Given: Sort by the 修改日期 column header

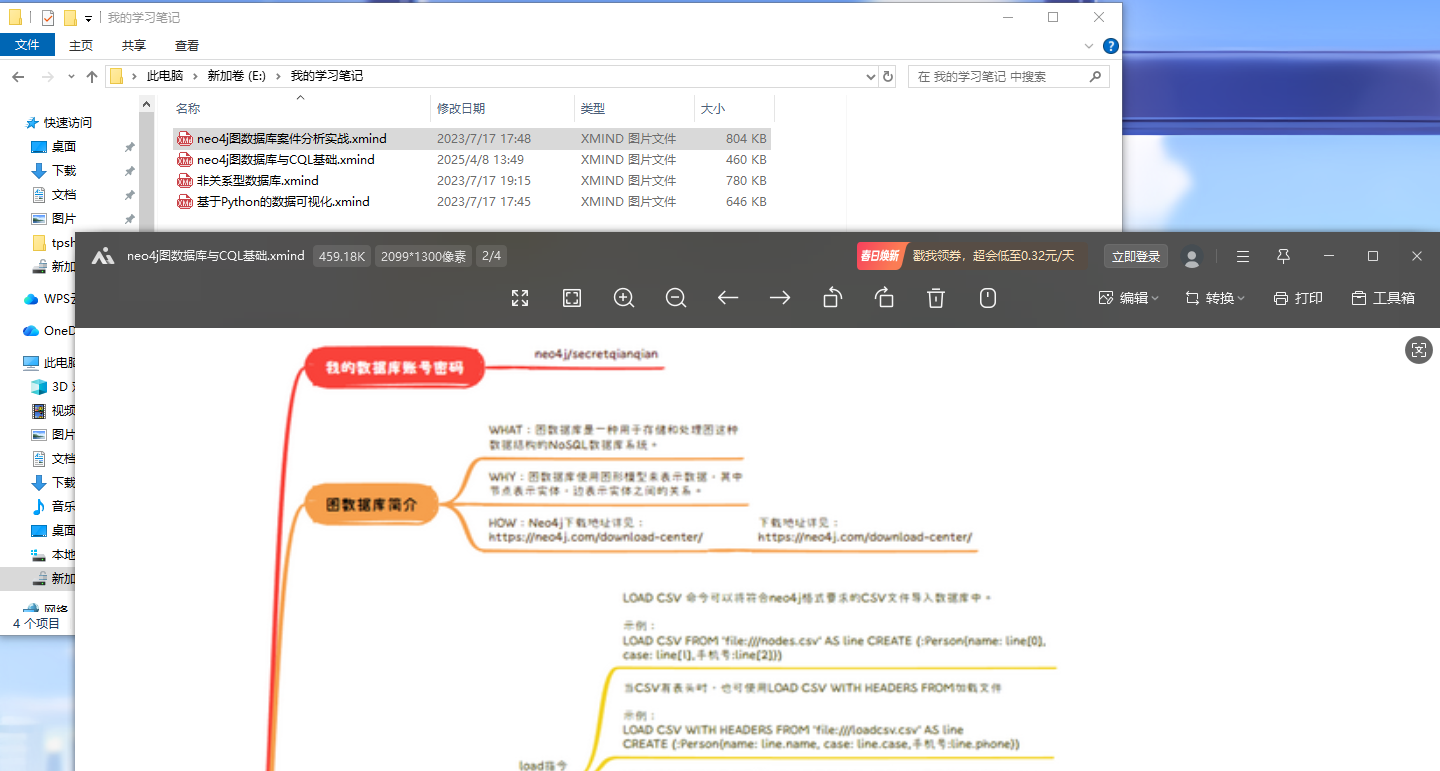Looking at the screenshot, I should [503, 108].
